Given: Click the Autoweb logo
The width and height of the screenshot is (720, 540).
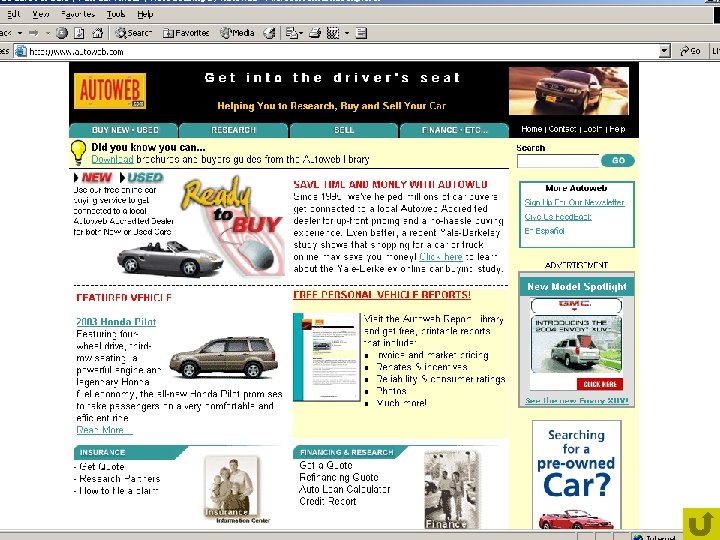Looking at the screenshot, I should coord(110,91).
